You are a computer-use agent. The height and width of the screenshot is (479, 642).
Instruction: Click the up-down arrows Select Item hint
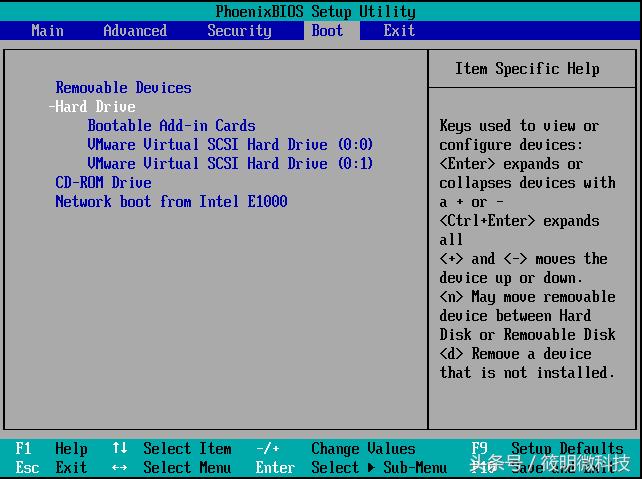click(172, 448)
